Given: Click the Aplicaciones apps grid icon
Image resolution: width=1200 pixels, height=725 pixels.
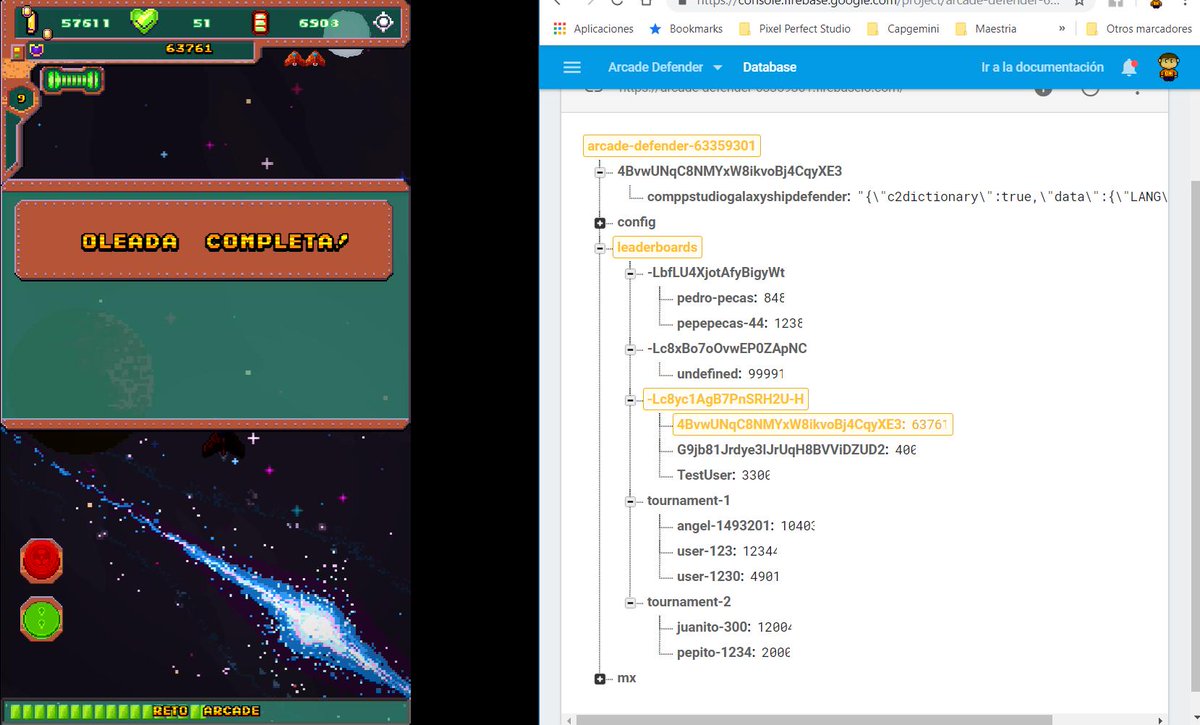Looking at the screenshot, I should [560, 29].
